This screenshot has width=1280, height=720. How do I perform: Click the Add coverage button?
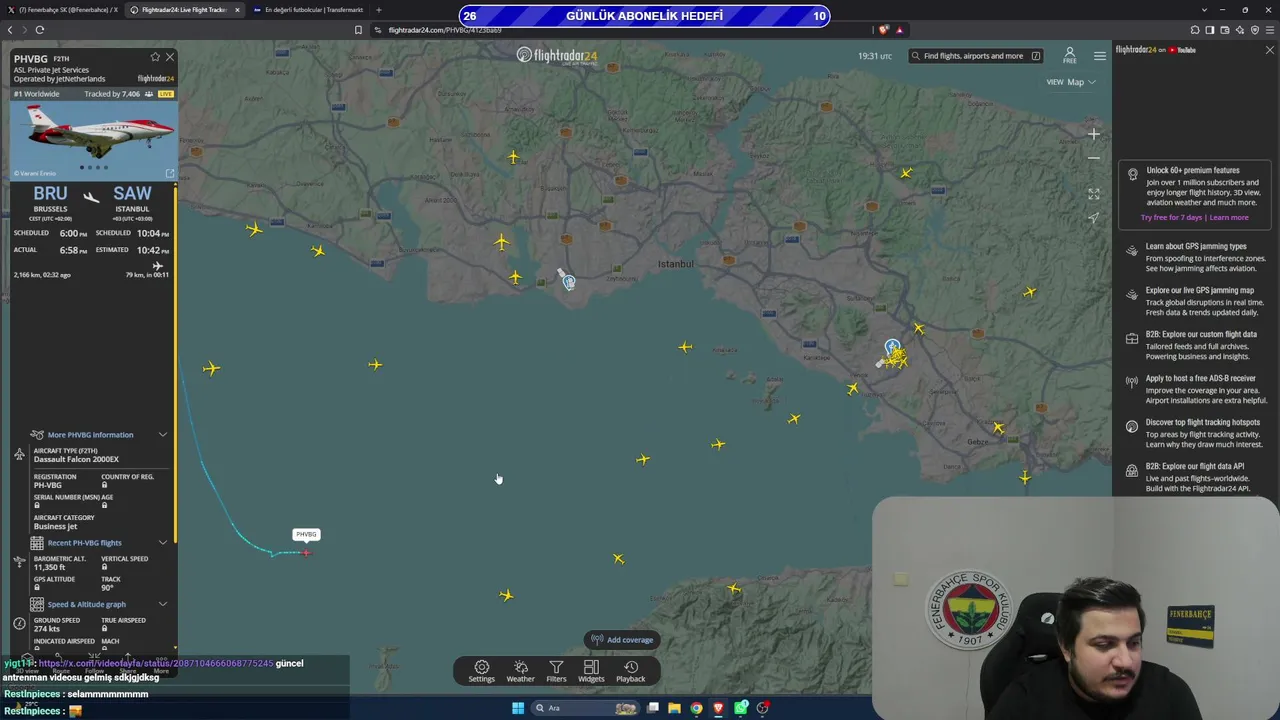tap(622, 640)
